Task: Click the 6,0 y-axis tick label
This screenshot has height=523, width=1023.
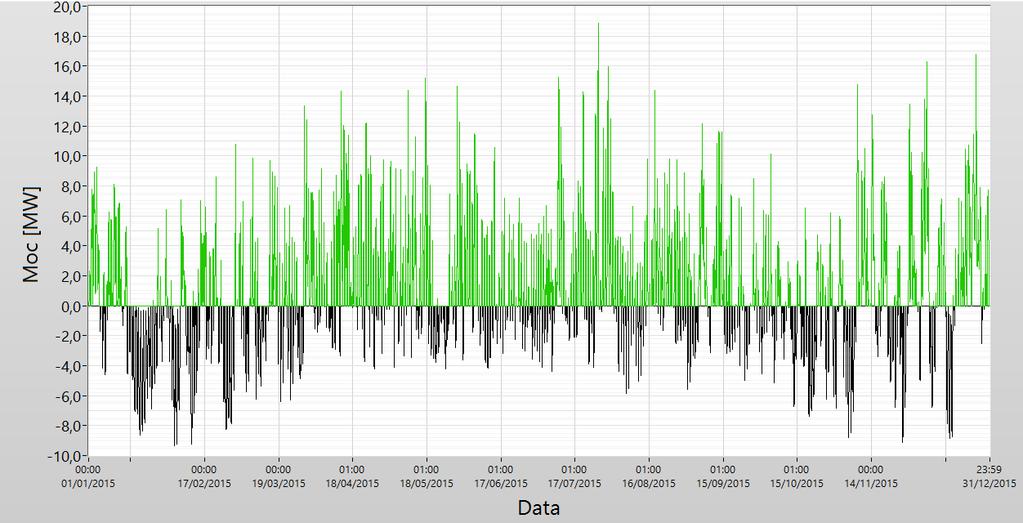Action: coord(71,216)
